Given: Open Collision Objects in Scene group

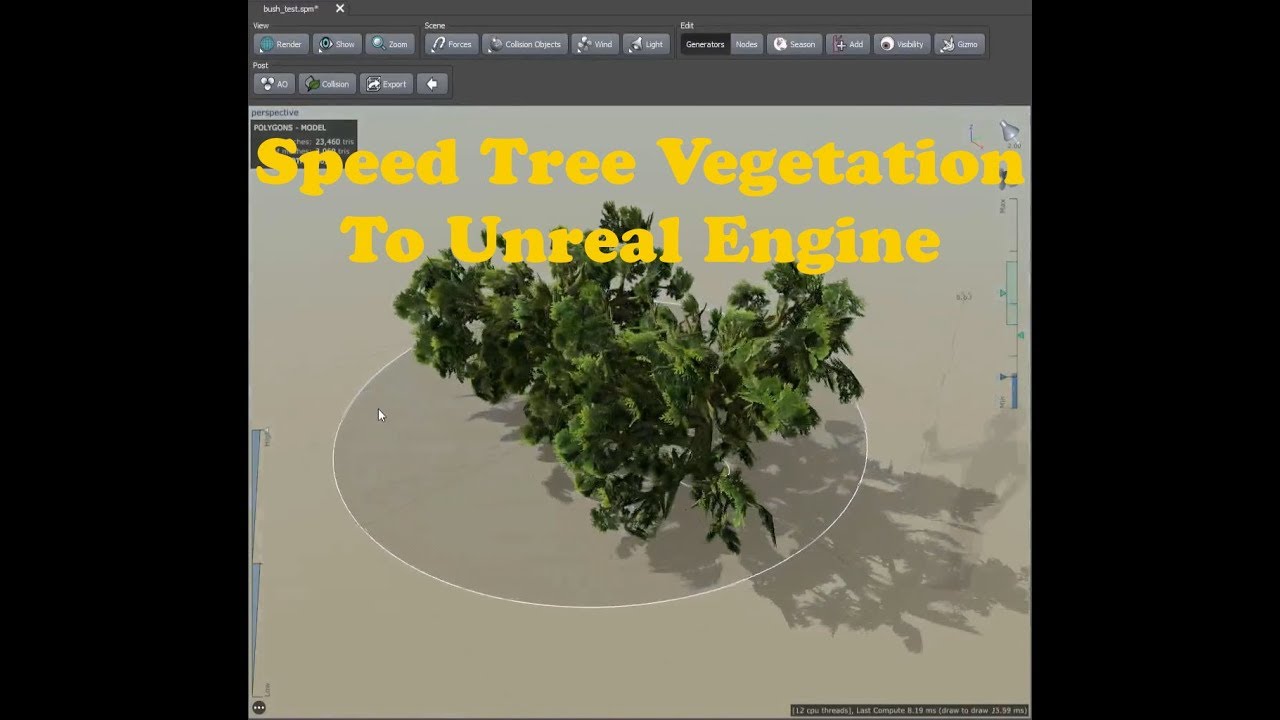Looking at the screenshot, I should click(x=525, y=44).
